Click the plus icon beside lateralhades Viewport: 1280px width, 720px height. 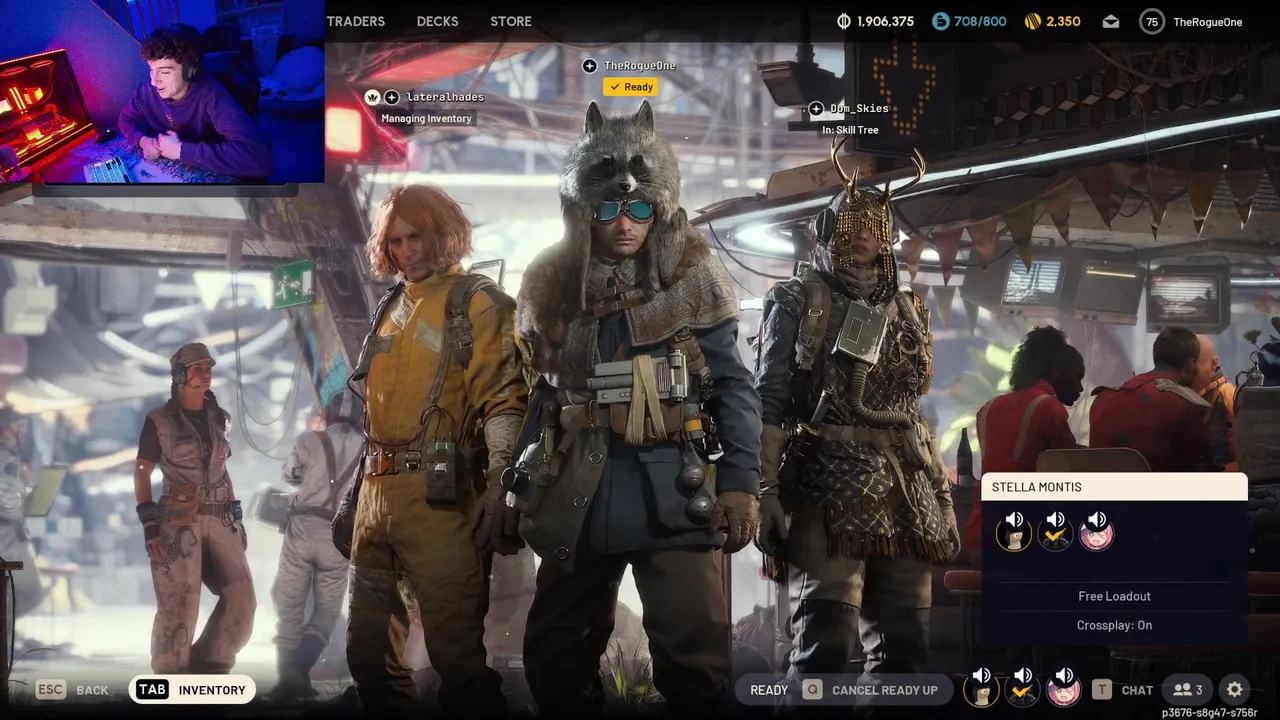click(x=392, y=97)
